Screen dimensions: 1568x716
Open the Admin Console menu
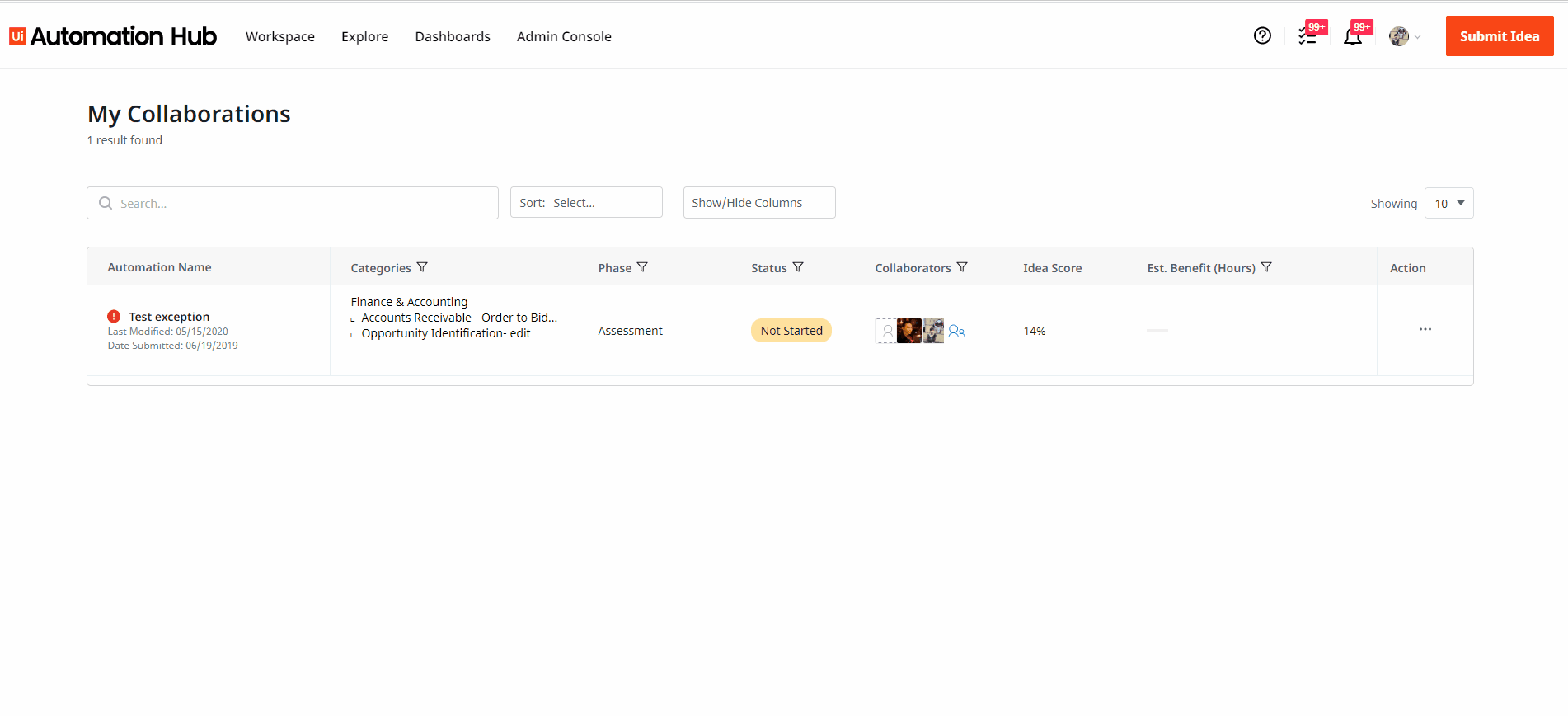564,36
